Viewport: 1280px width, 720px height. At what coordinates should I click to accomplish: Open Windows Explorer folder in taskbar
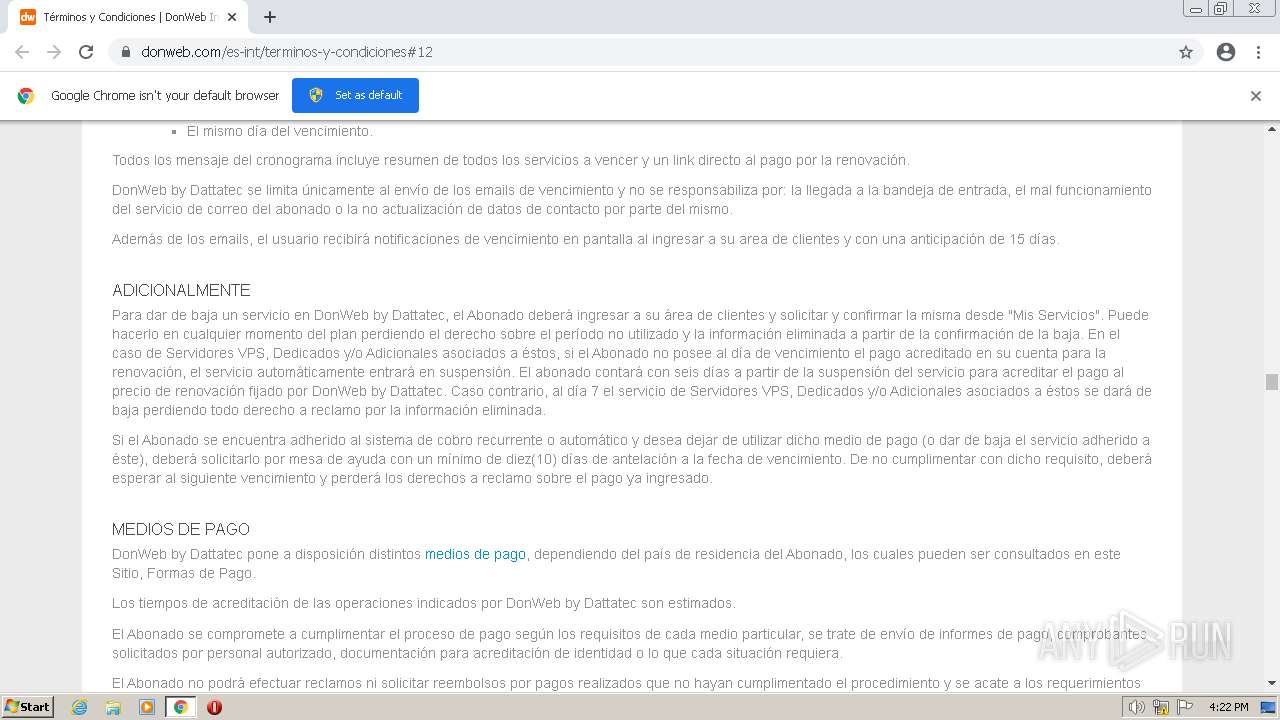[113, 707]
